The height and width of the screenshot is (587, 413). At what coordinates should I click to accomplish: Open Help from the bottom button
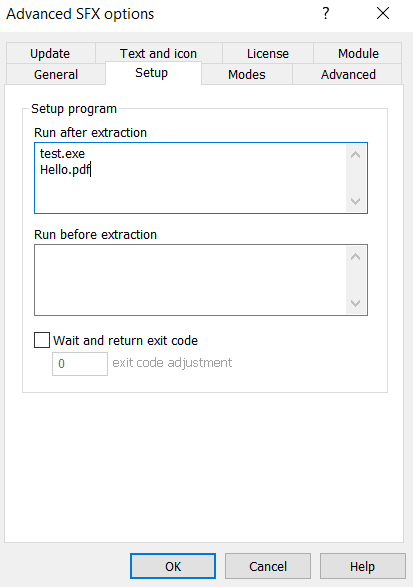[x=362, y=566]
